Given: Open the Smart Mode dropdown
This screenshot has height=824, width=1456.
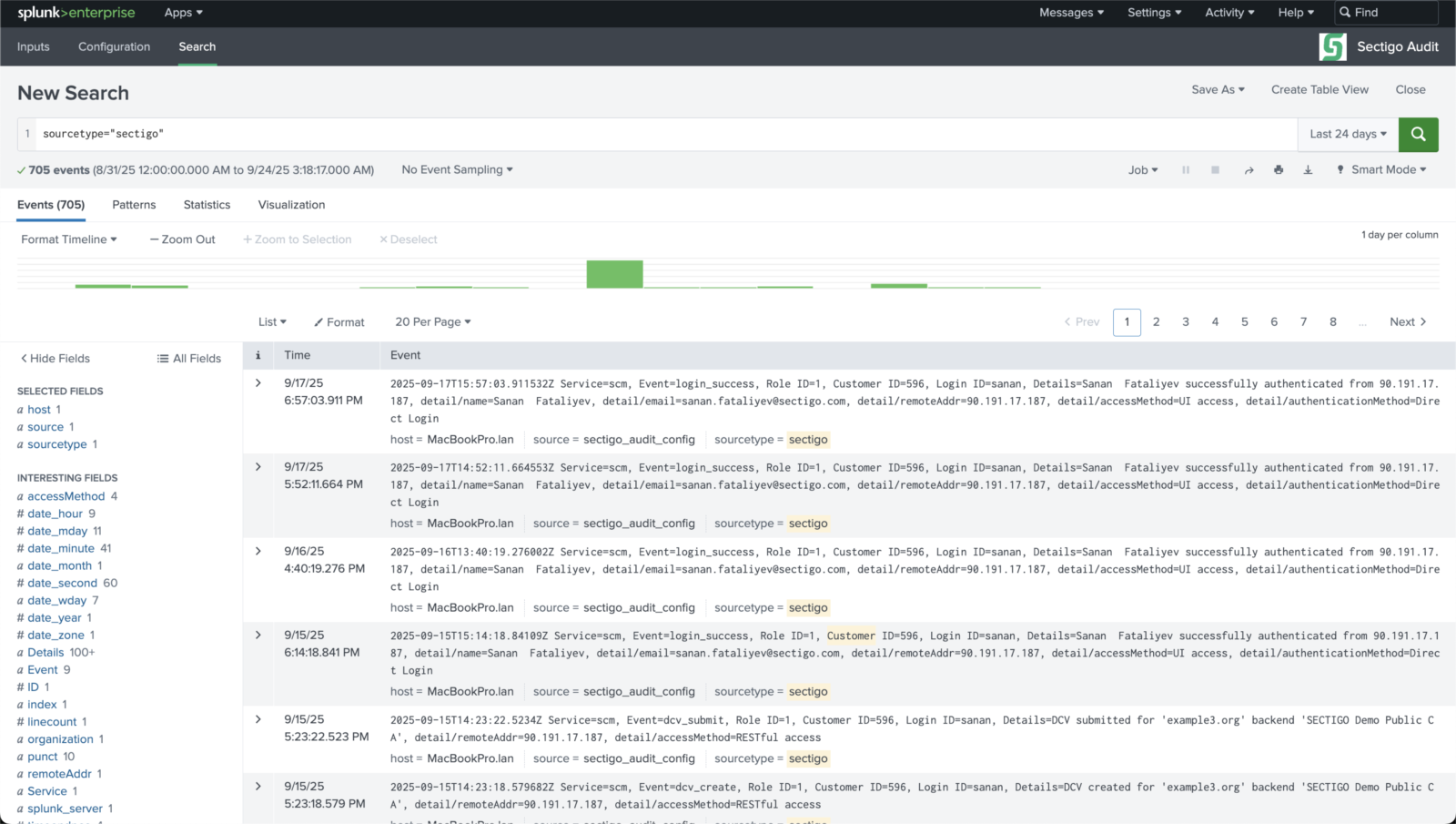Looking at the screenshot, I should 1381,170.
